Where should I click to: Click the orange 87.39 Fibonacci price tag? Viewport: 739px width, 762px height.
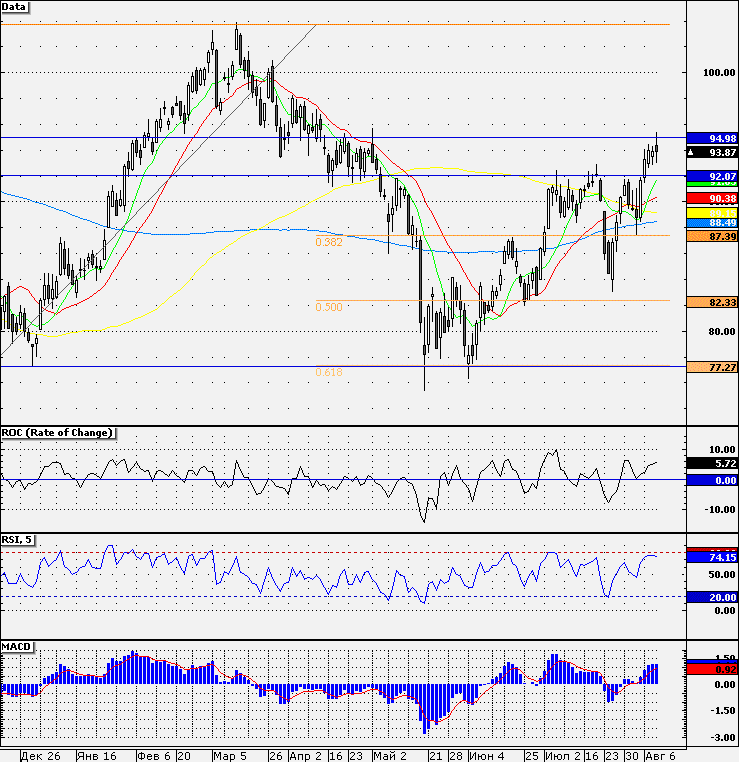point(713,236)
